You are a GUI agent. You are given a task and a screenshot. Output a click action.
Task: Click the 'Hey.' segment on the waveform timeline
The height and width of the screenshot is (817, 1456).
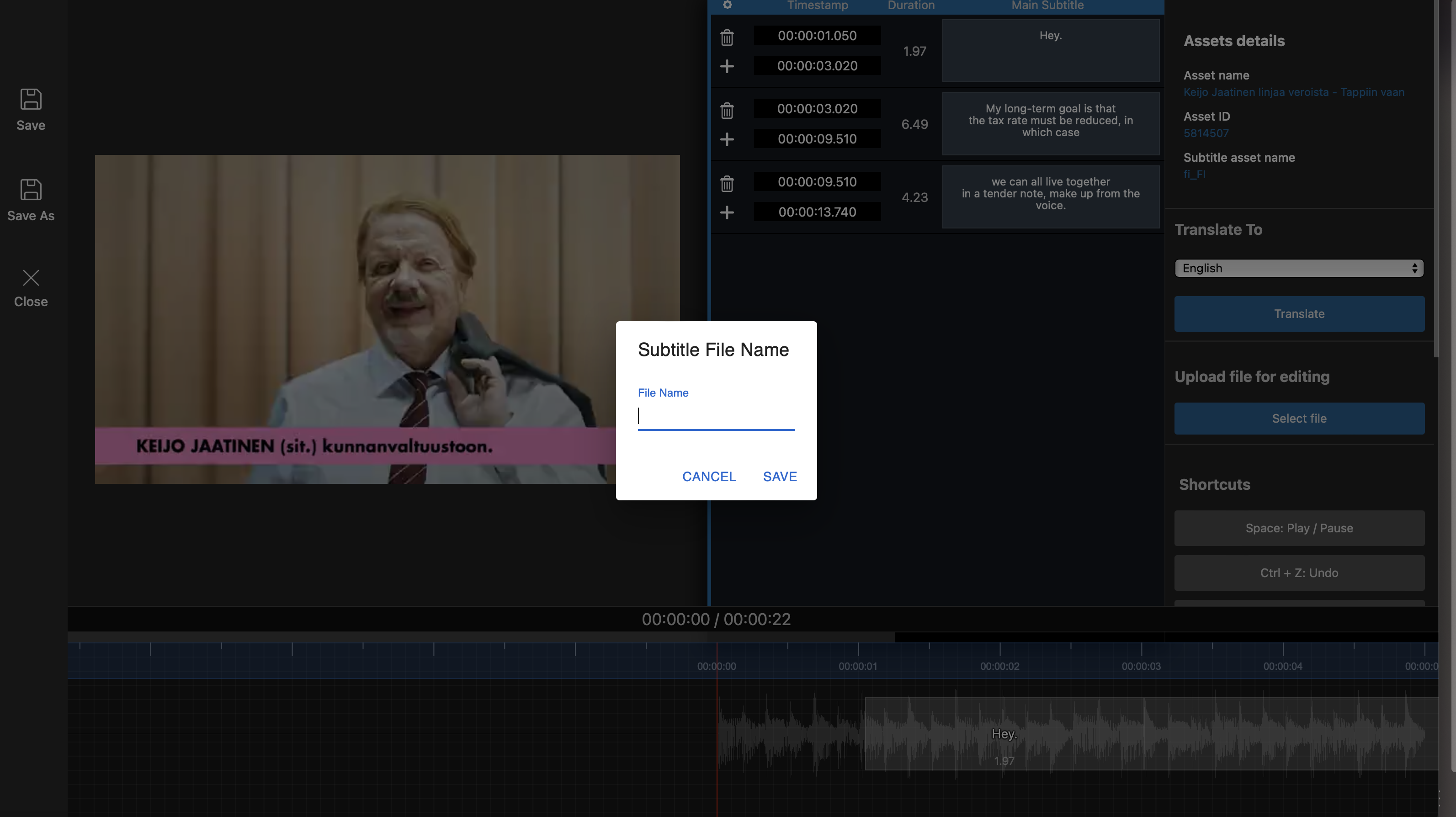1004,733
